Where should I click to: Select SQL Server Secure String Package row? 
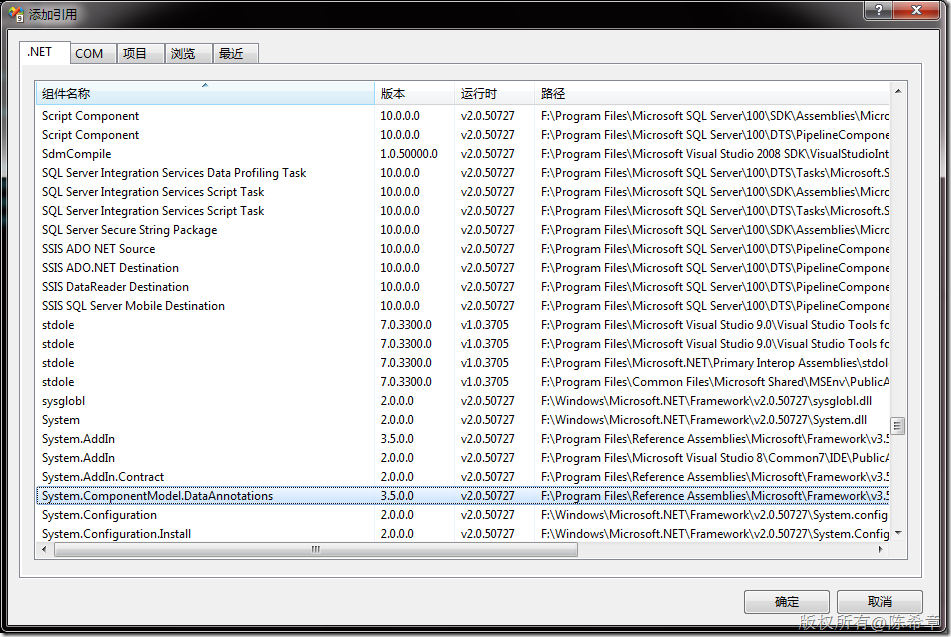click(463, 230)
